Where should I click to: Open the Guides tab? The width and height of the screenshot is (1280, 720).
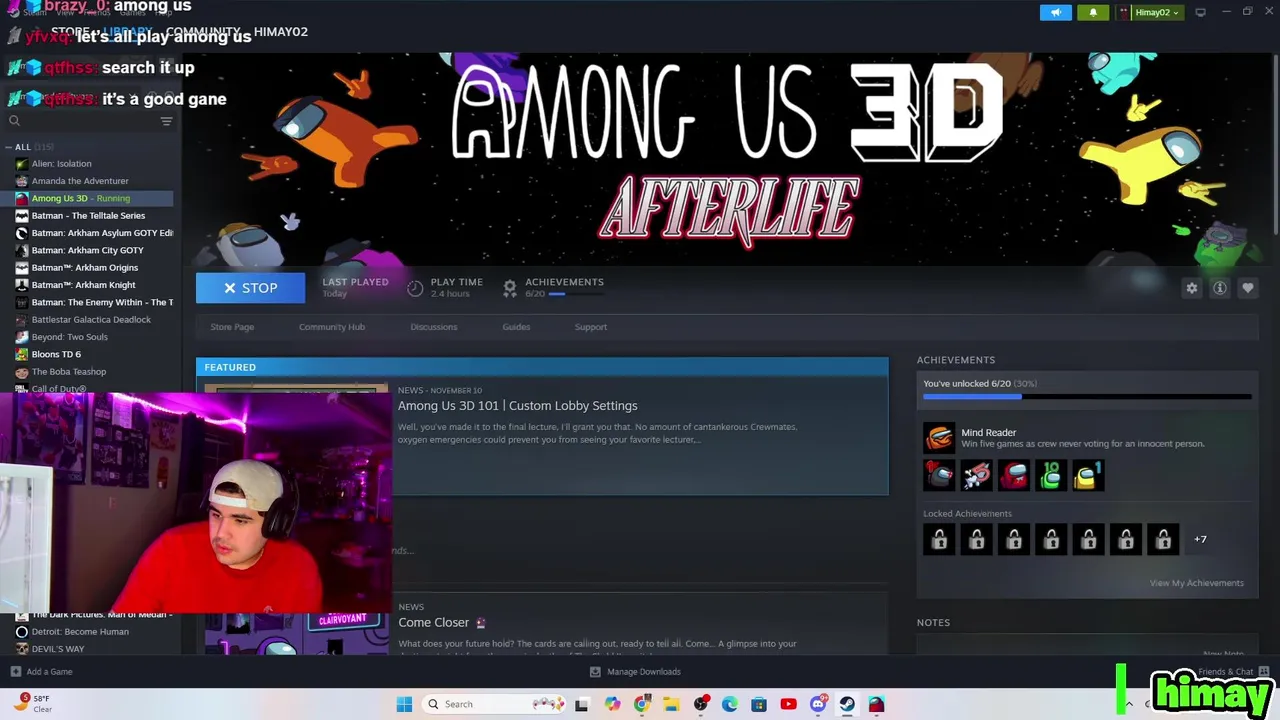coord(516,327)
